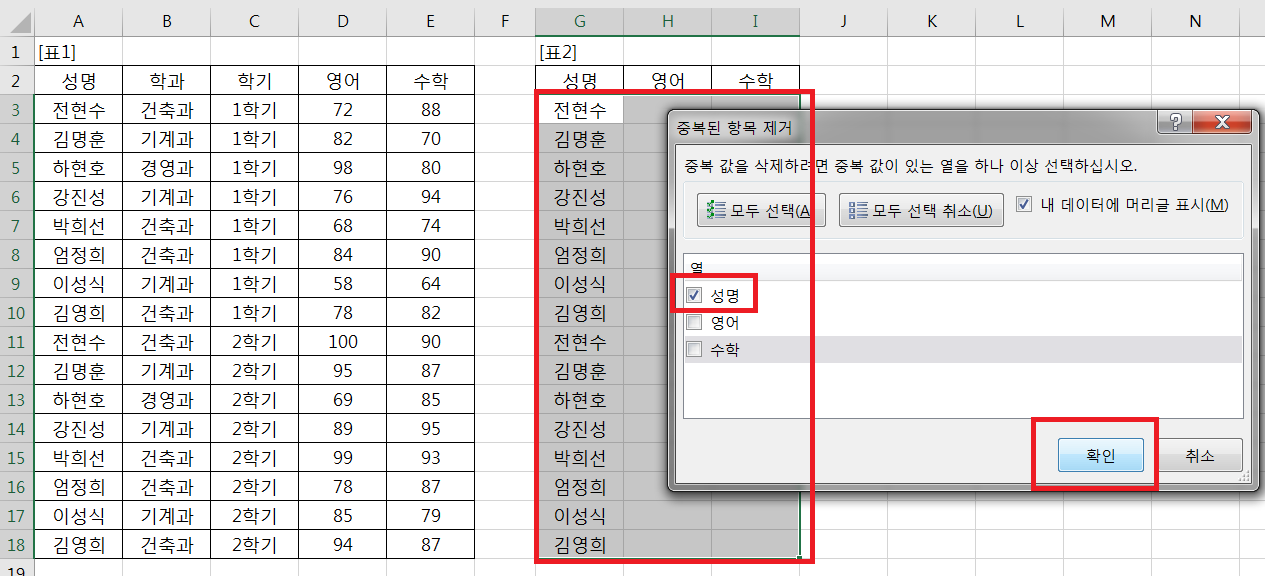Uncheck the 성명 column checkbox
Image resolution: width=1265 pixels, height=576 pixels.
[x=694, y=295]
